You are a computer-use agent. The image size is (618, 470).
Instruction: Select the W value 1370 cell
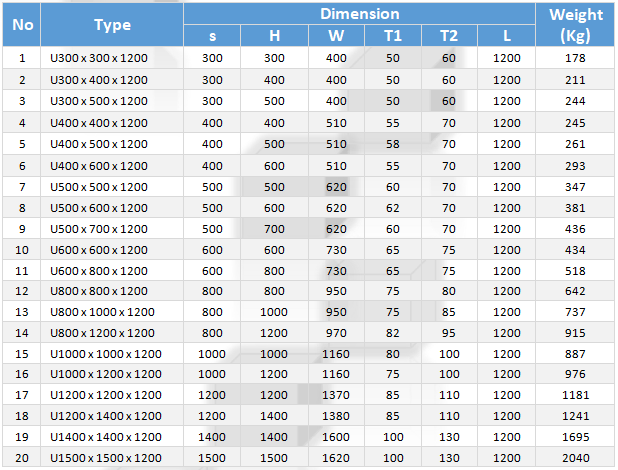pos(337,394)
